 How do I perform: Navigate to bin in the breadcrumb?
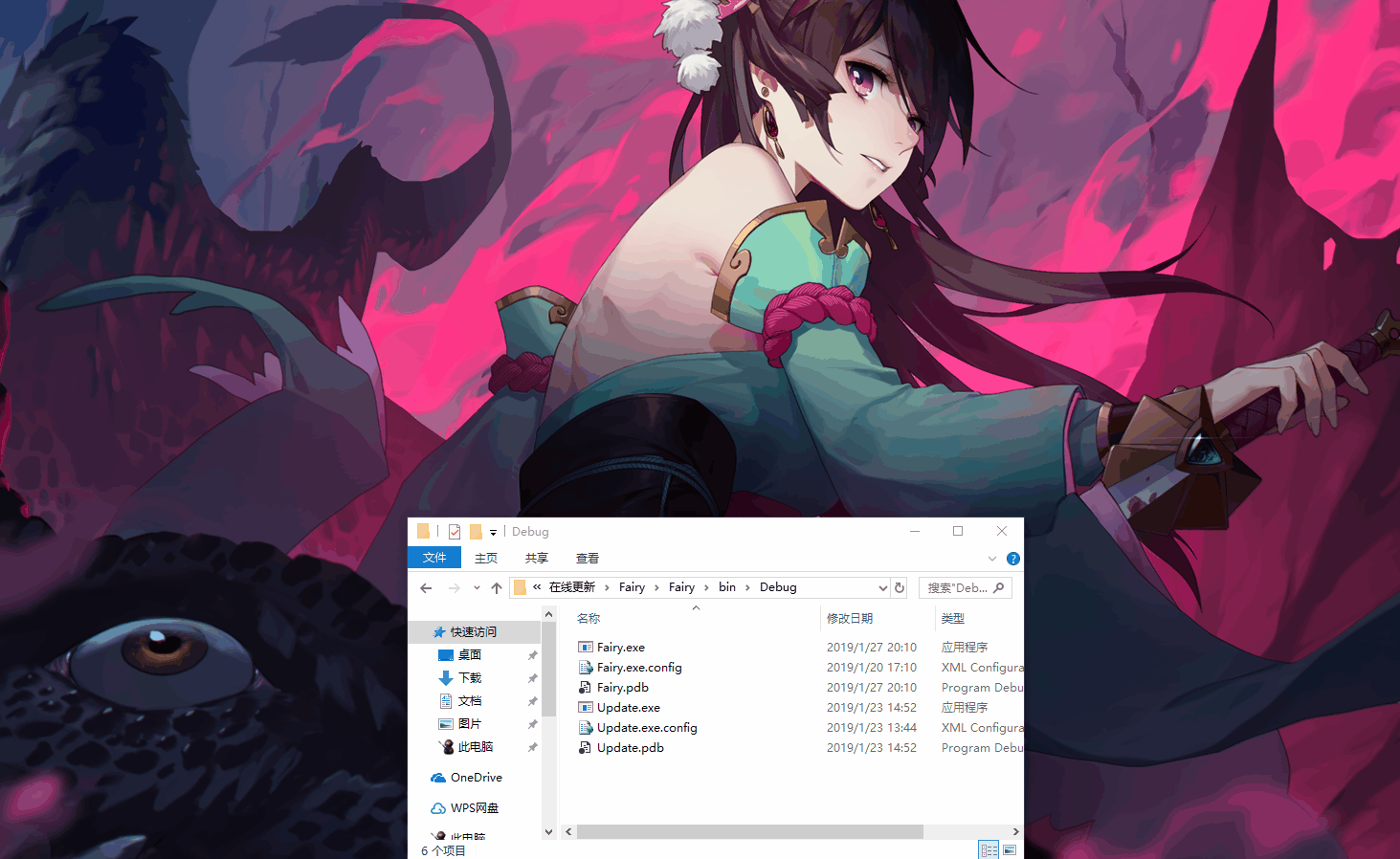[x=727, y=587]
